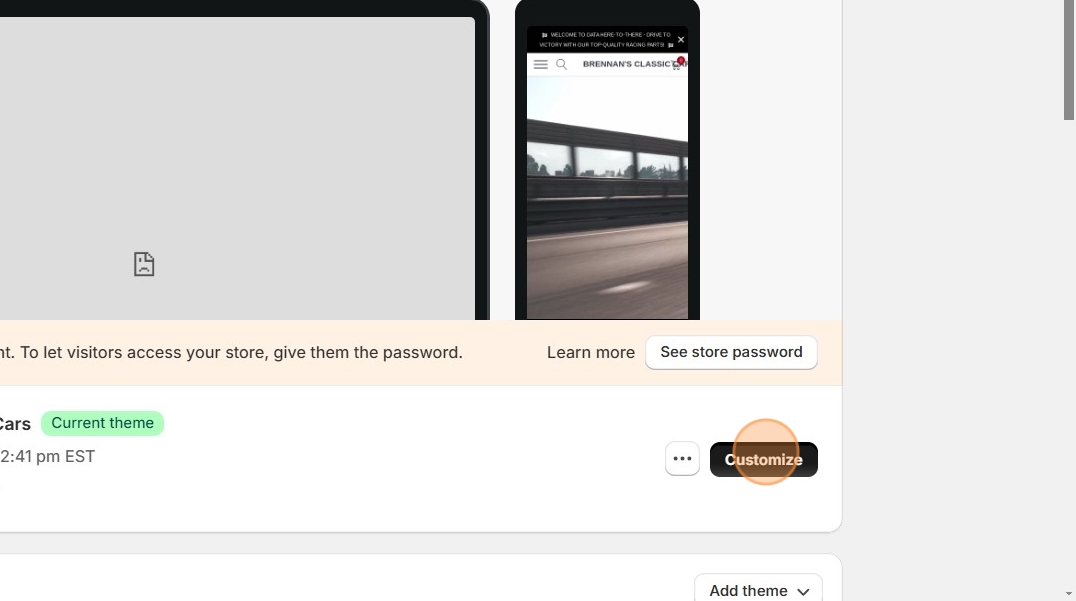Image resolution: width=1076 pixels, height=601 pixels.
Task: Expand the Add theme dropdown
Action: coord(758,590)
